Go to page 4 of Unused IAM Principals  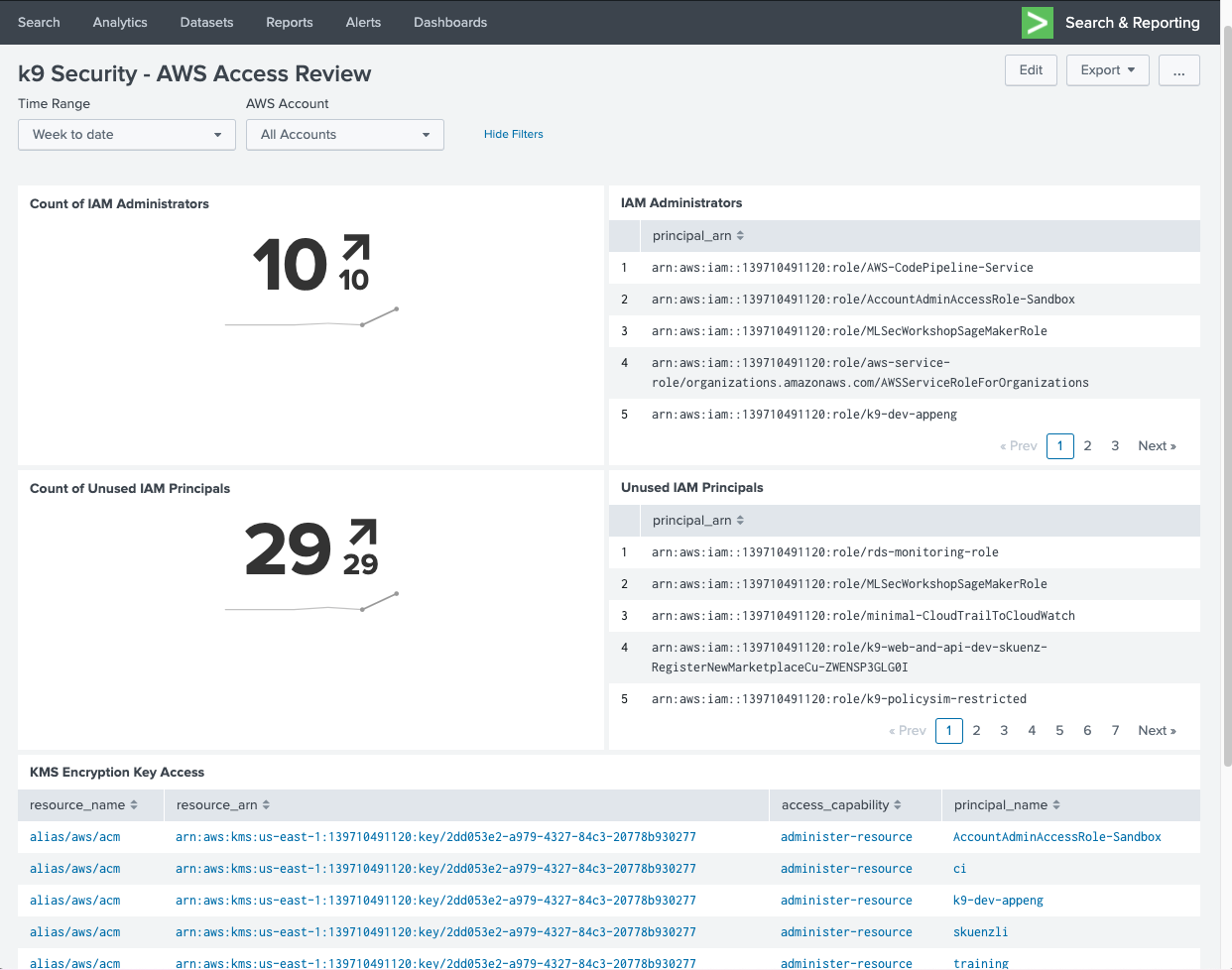1033,731
